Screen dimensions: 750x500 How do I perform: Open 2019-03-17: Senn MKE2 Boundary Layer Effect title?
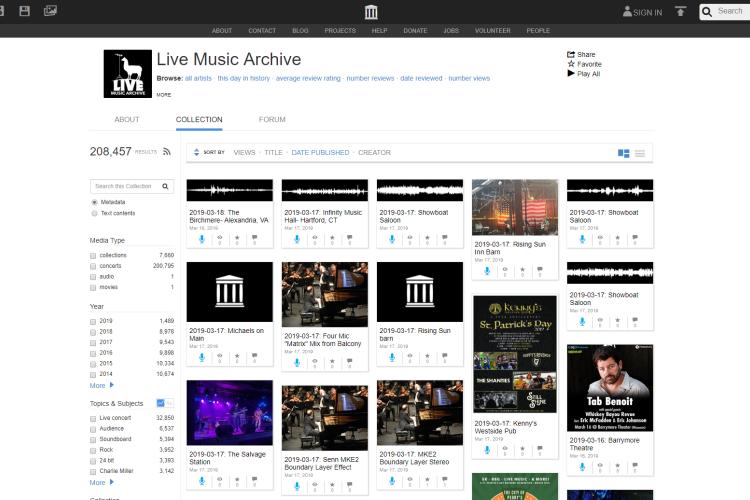[x=321, y=464]
